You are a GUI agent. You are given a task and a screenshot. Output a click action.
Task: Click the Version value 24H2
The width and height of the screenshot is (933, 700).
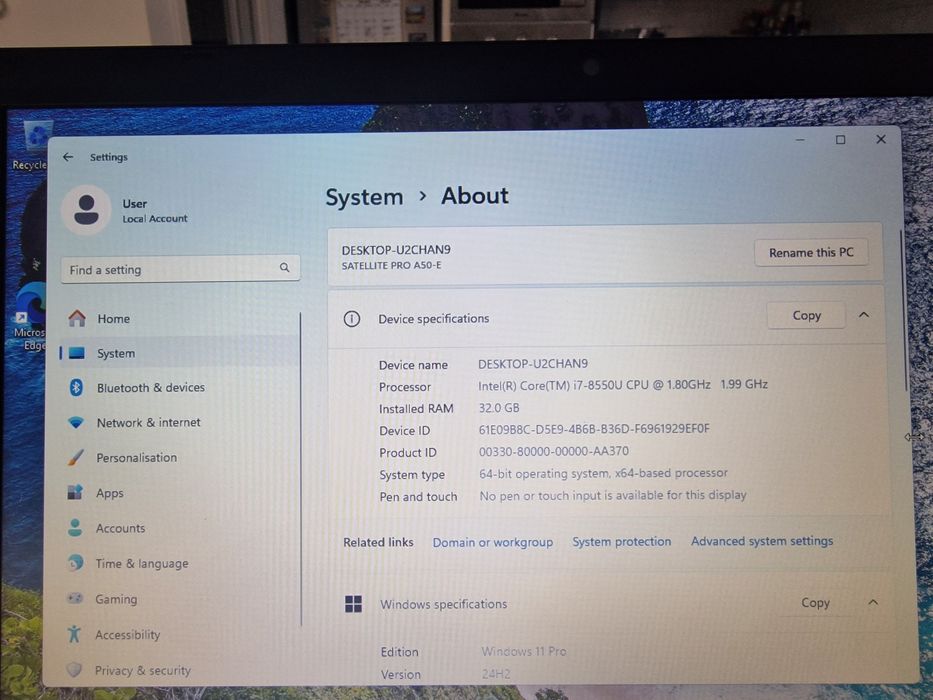tap(496, 674)
